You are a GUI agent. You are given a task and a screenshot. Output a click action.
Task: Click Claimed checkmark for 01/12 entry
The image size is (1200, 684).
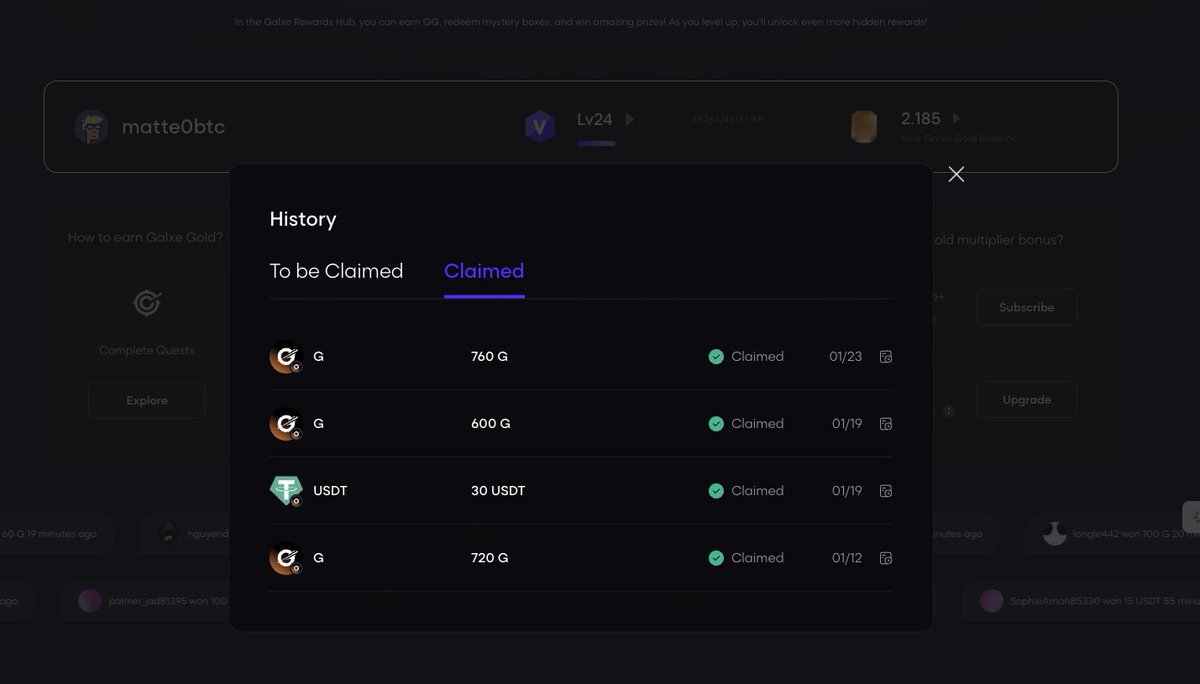716,558
